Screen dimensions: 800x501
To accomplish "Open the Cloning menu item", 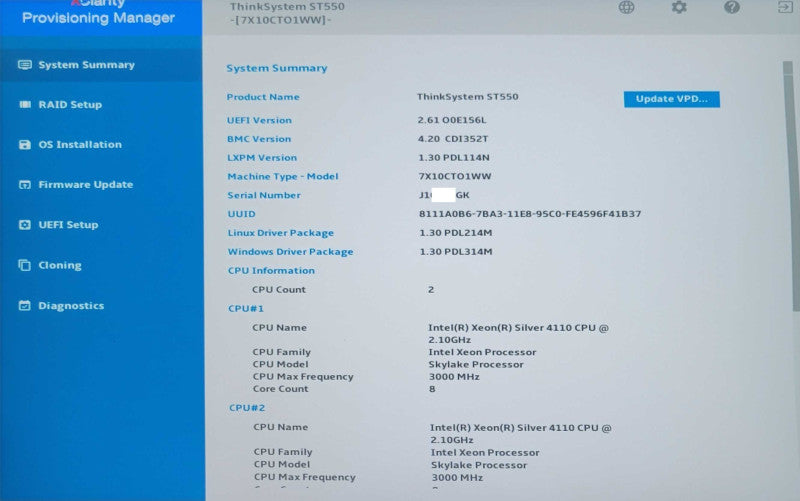I will pyautogui.click(x=60, y=265).
